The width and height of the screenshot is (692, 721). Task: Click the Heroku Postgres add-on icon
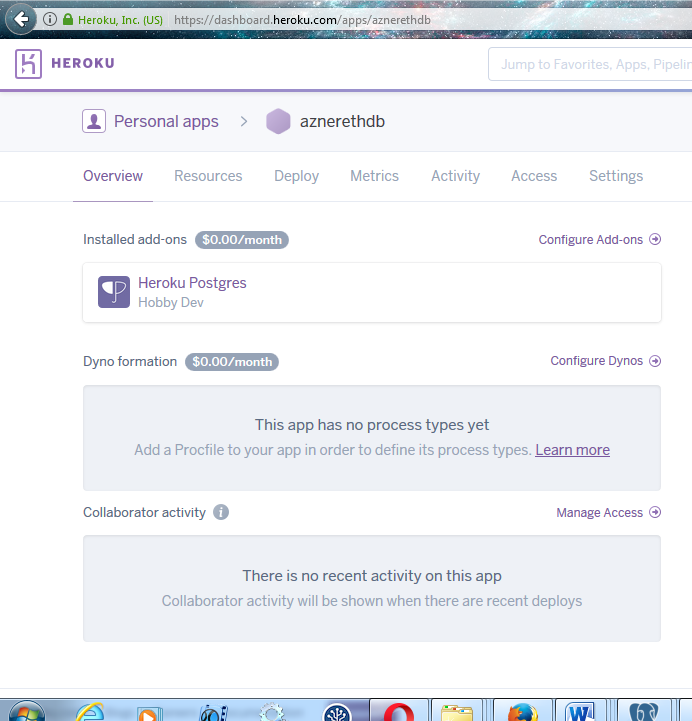(114, 292)
